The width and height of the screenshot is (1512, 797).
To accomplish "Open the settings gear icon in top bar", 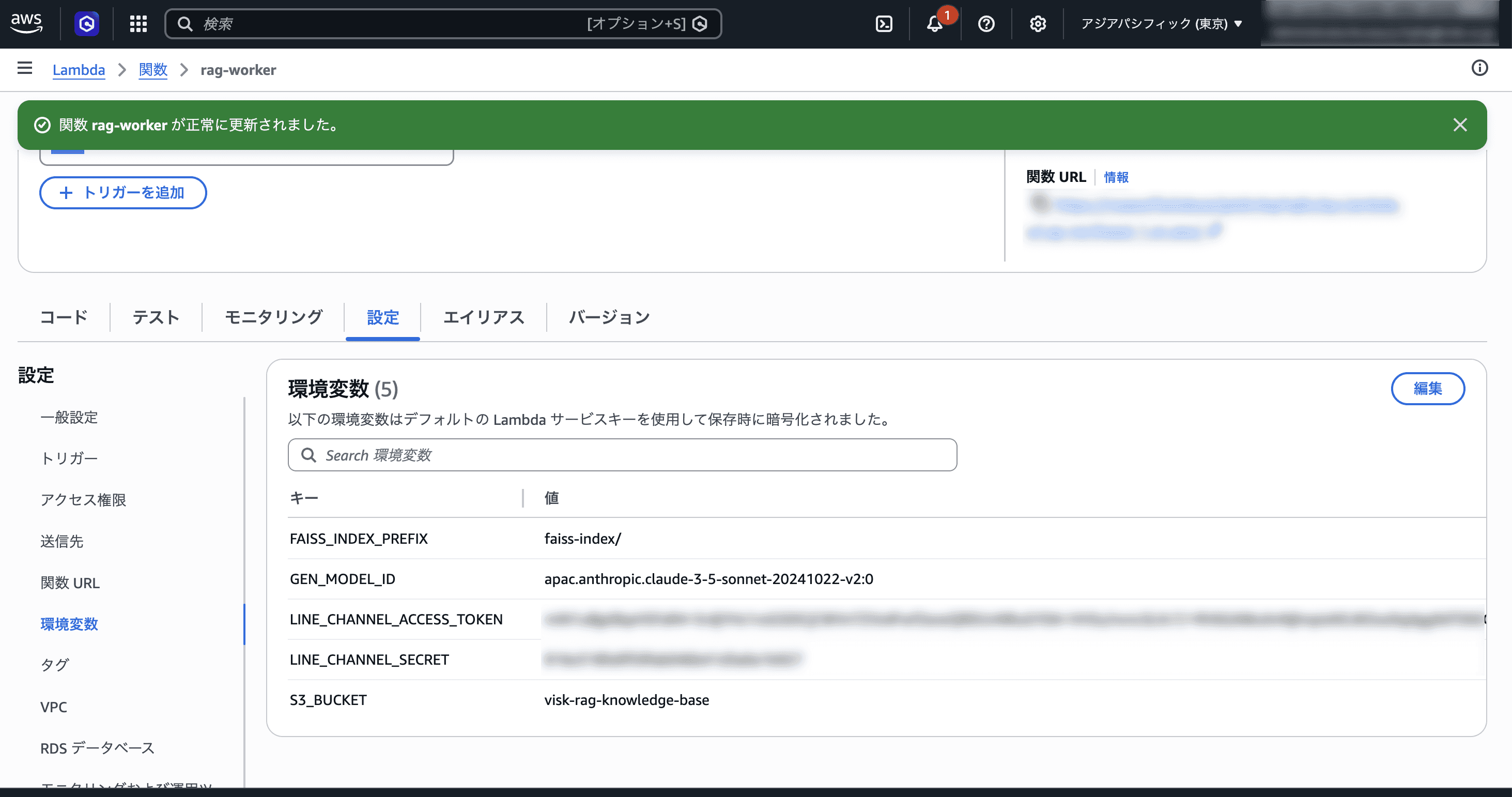I will [x=1038, y=23].
